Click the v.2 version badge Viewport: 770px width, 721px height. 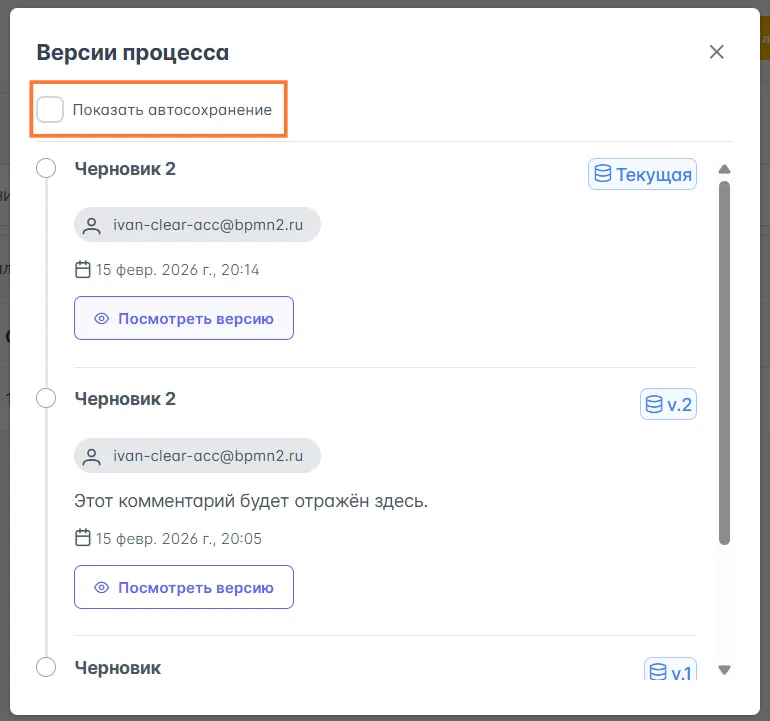pyautogui.click(x=668, y=404)
